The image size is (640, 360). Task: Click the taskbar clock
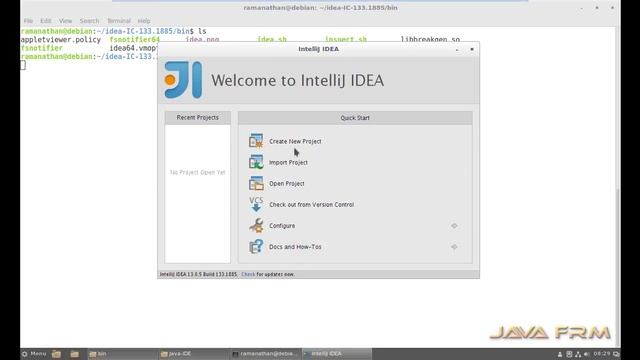(x=602, y=354)
